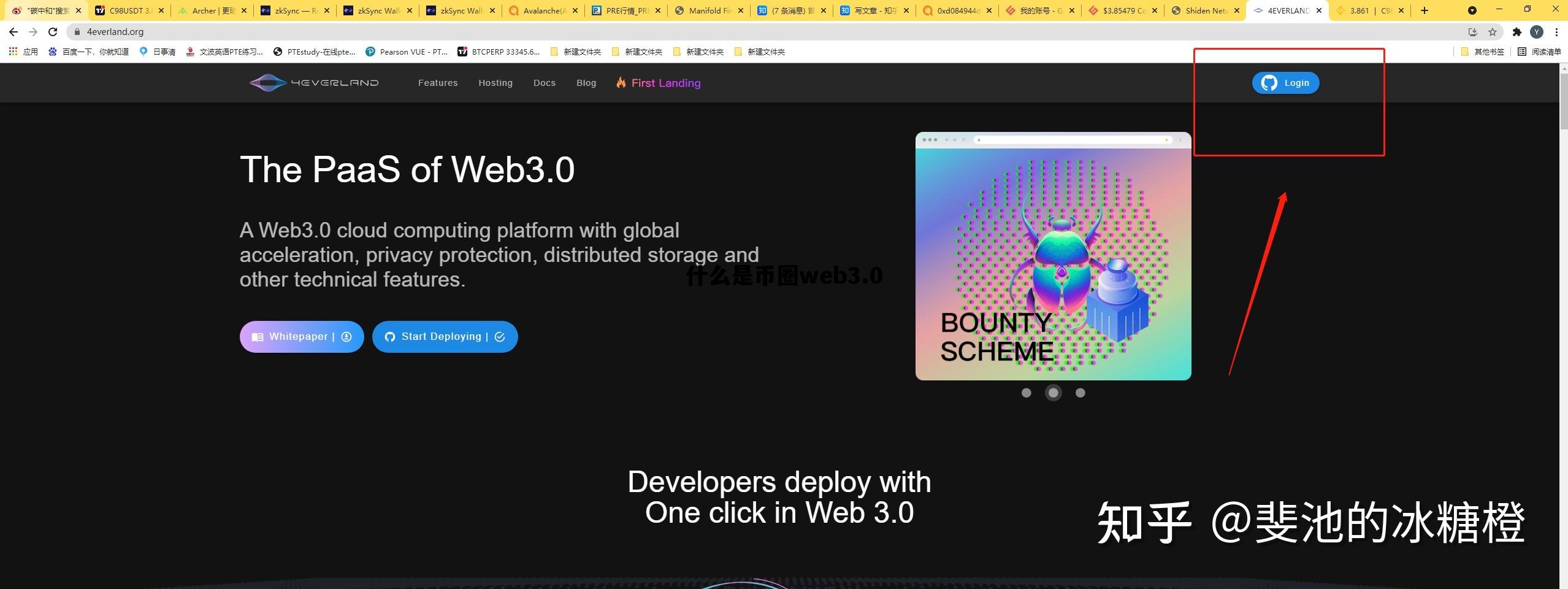Bookmark this page with the star

click(1493, 32)
